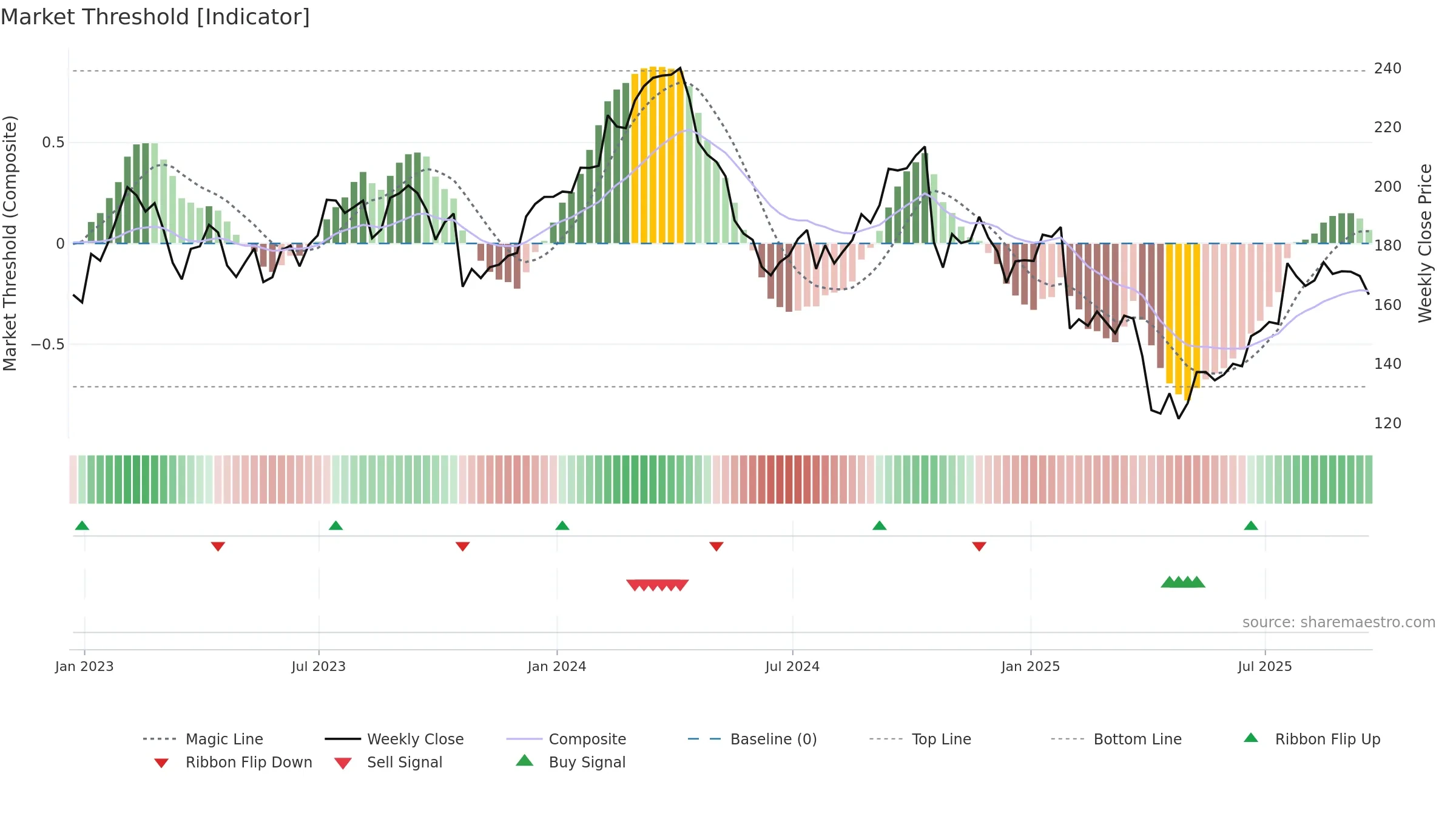The height and width of the screenshot is (819, 1456).
Task: Click the 200 price axis label
Action: click(x=1388, y=186)
